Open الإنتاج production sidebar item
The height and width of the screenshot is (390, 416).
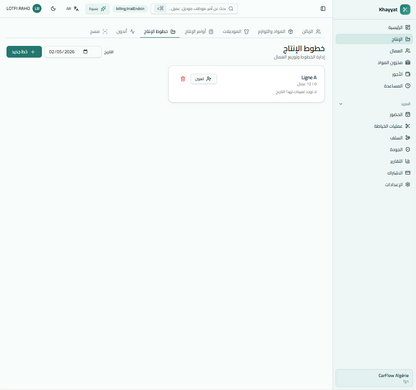[374, 39]
